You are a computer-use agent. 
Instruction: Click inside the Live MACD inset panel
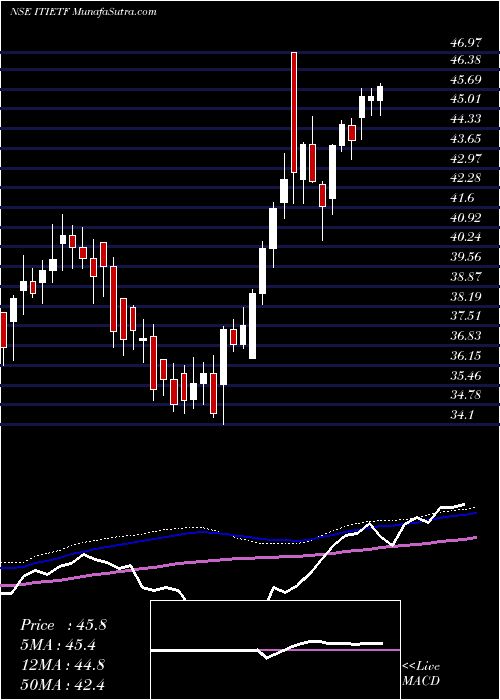[x=275, y=650]
